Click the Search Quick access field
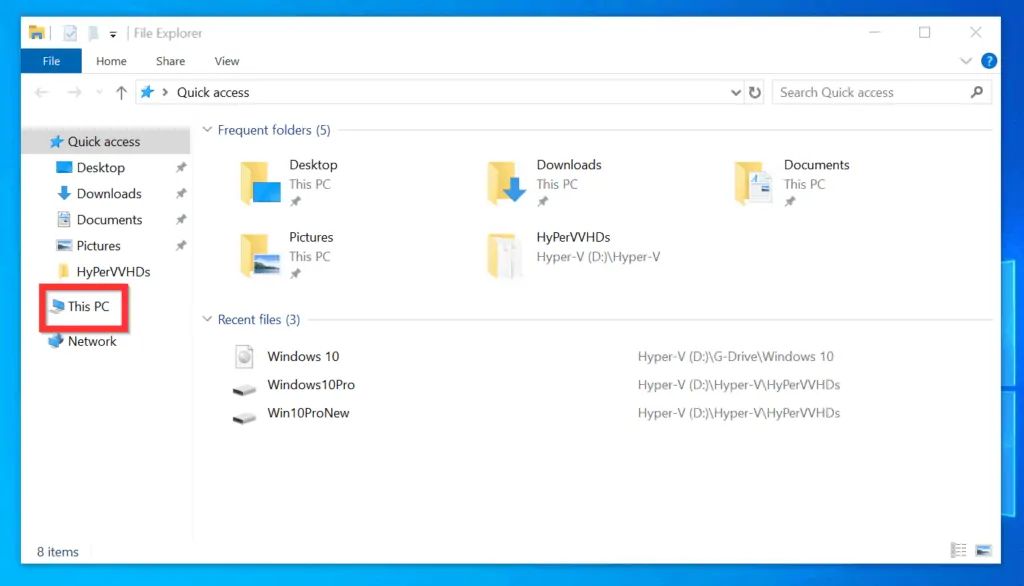This screenshot has height=586, width=1024. (x=870, y=92)
